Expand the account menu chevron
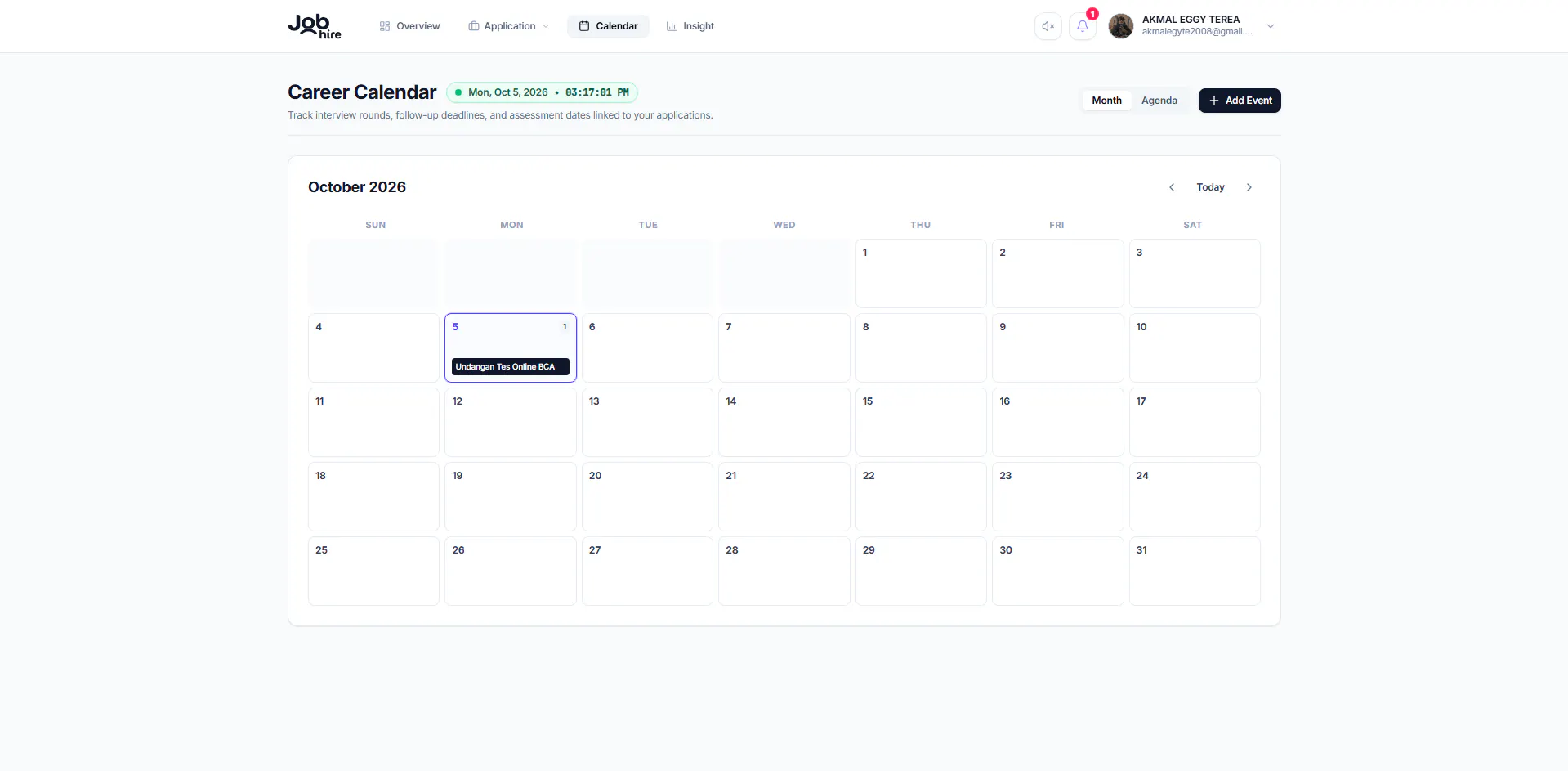The width and height of the screenshot is (1568, 771). [x=1271, y=26]
